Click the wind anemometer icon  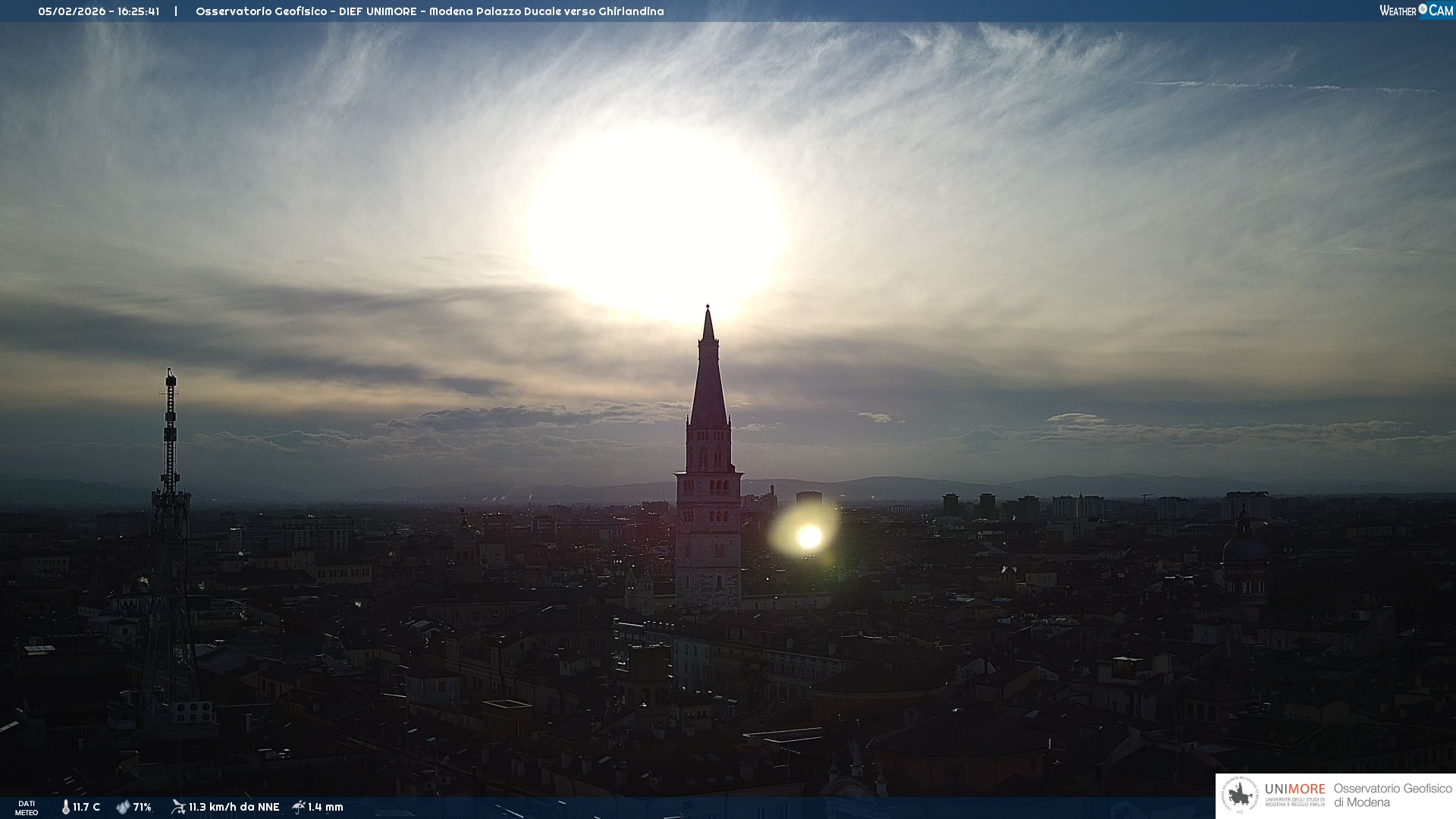[178, 807]
